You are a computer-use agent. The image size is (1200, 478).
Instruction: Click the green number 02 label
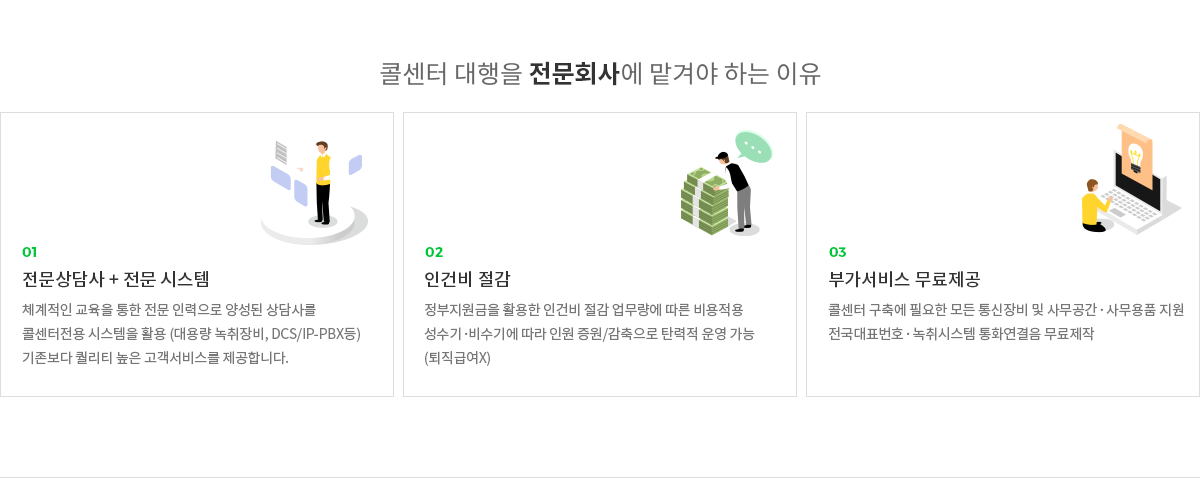[434, 252]
